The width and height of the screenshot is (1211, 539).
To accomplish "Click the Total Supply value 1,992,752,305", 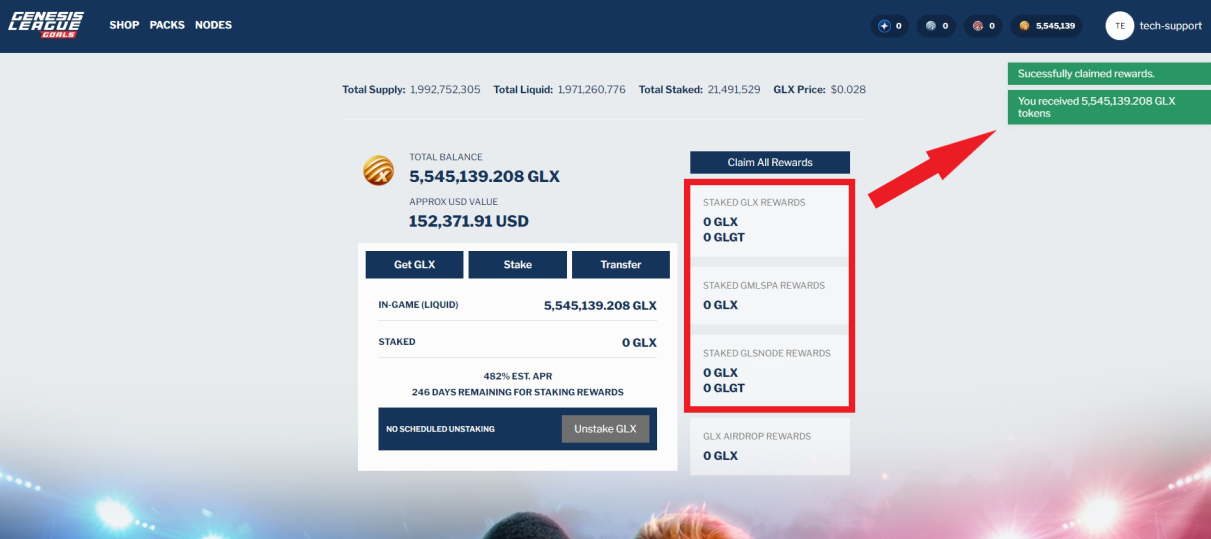I will coord(445,89).
